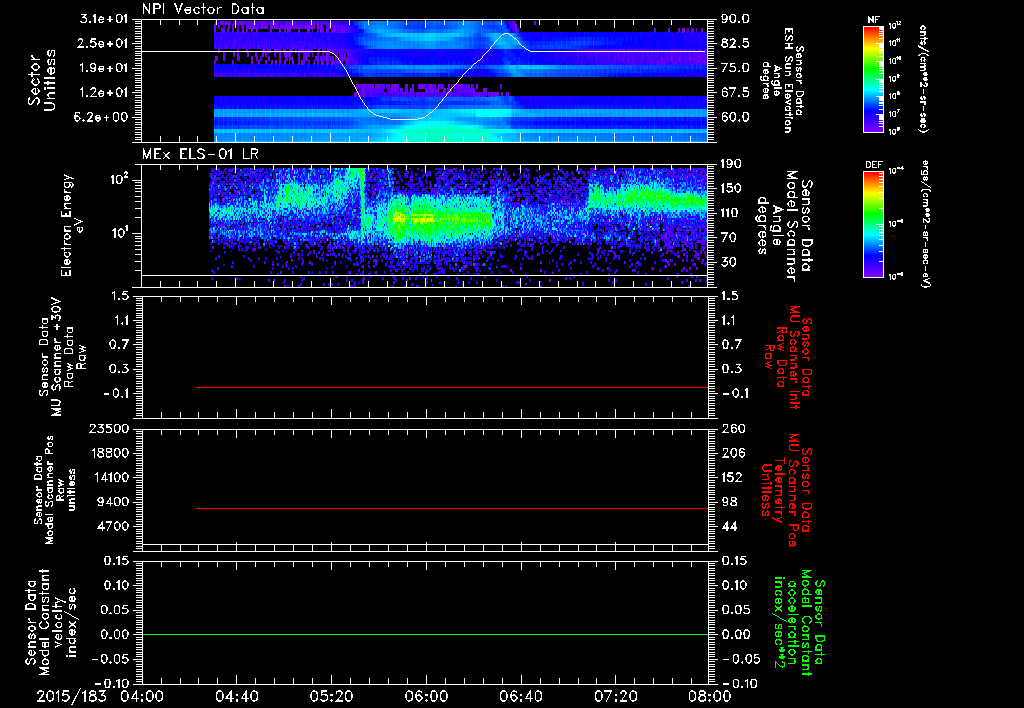Click the red MU Scanner +30V trace line

pos(452,387)
